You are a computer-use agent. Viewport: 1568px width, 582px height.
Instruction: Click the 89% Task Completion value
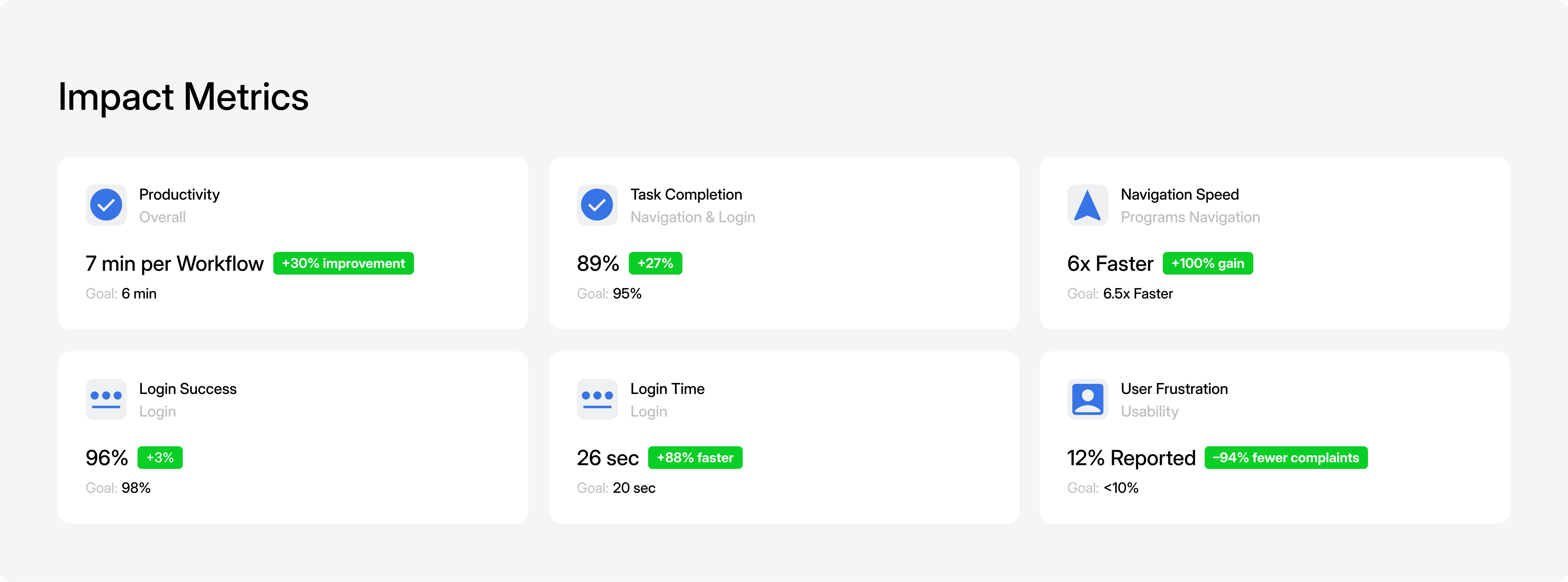pyautogui.click(x=598, y=264)
